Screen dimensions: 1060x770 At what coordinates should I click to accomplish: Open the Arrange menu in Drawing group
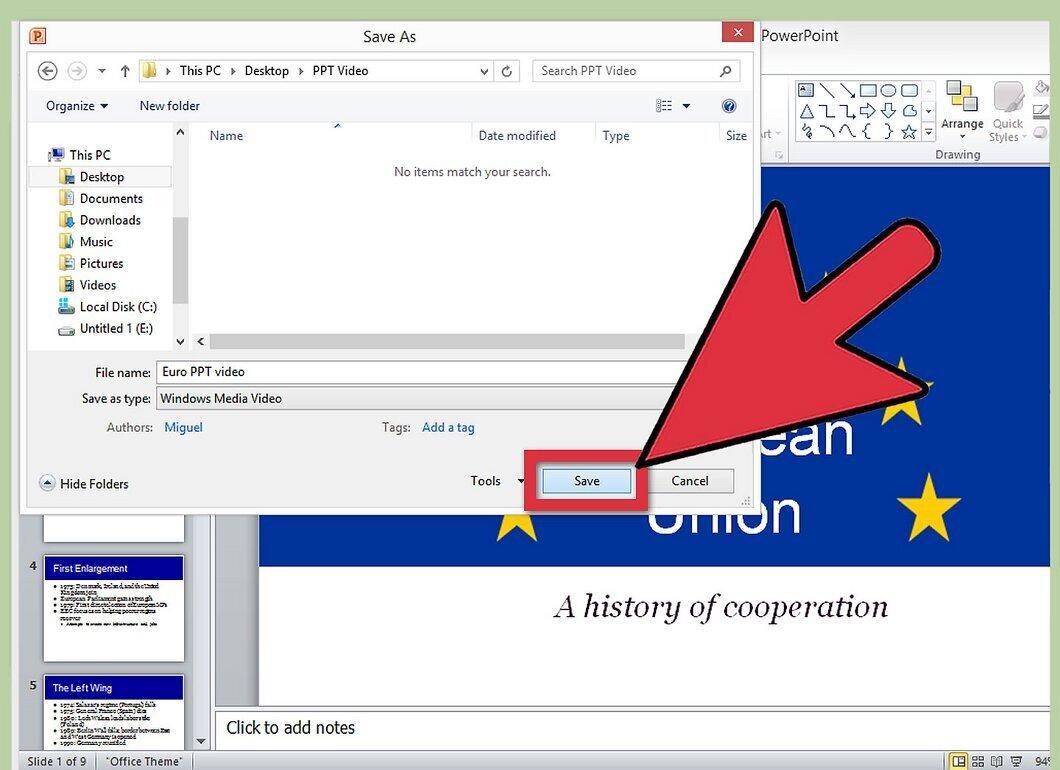962,111
